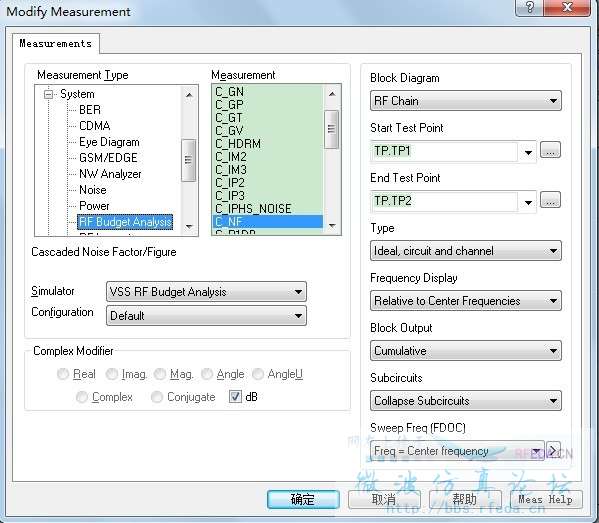Collapse the System tree node
The width and height of the screenshot is (599, 523).
click(48, 94)
